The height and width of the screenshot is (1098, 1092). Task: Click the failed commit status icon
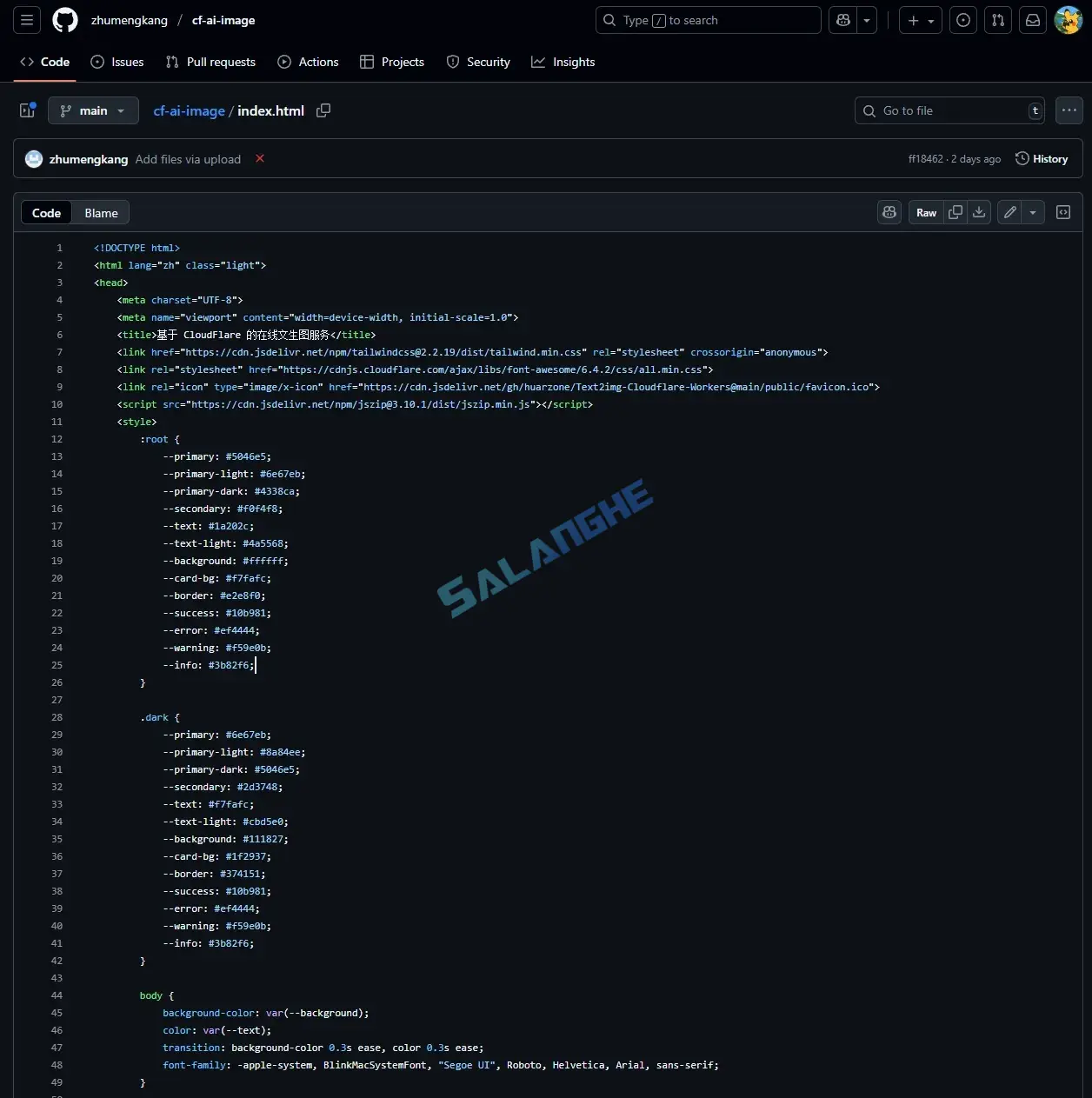pos(260,158)
